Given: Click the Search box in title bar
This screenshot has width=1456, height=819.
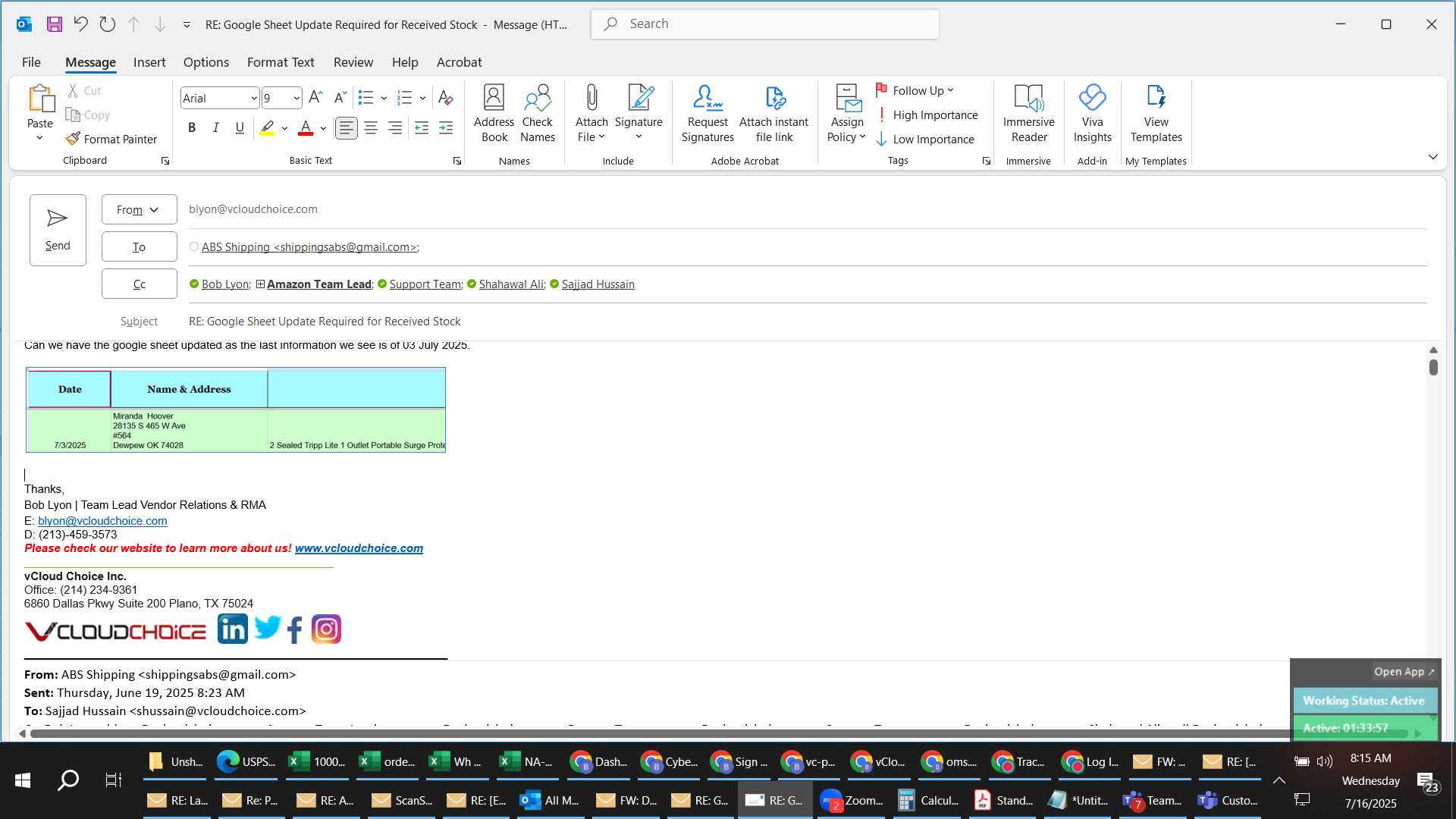Looking at the screenshot, I should (764, 24).
